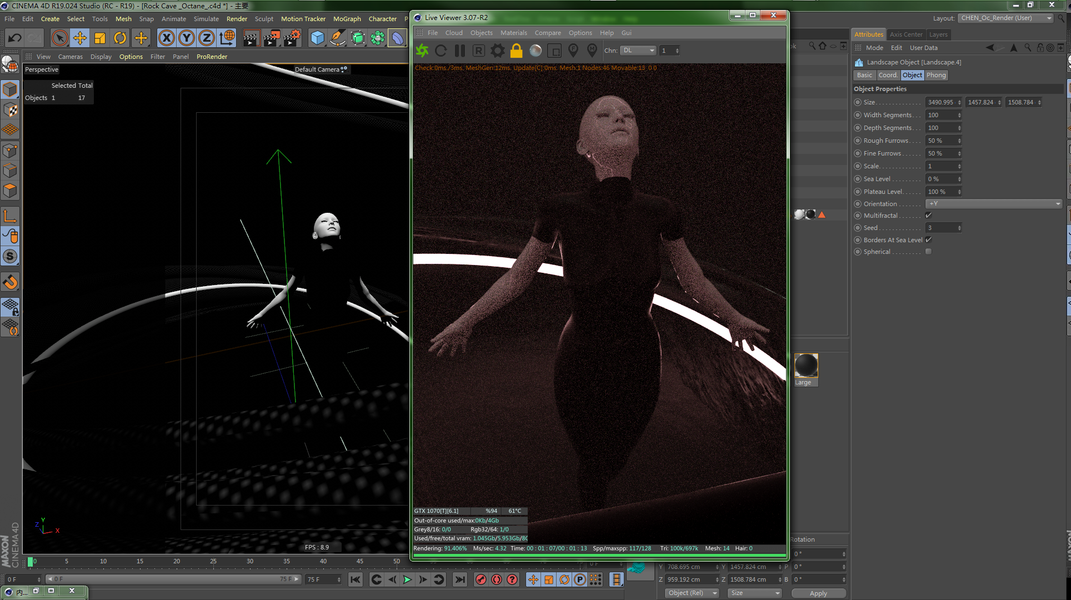Open the Layers tab in attributes panel
The width and height of the screenshot is (1071, 600).
coord(938,34)
